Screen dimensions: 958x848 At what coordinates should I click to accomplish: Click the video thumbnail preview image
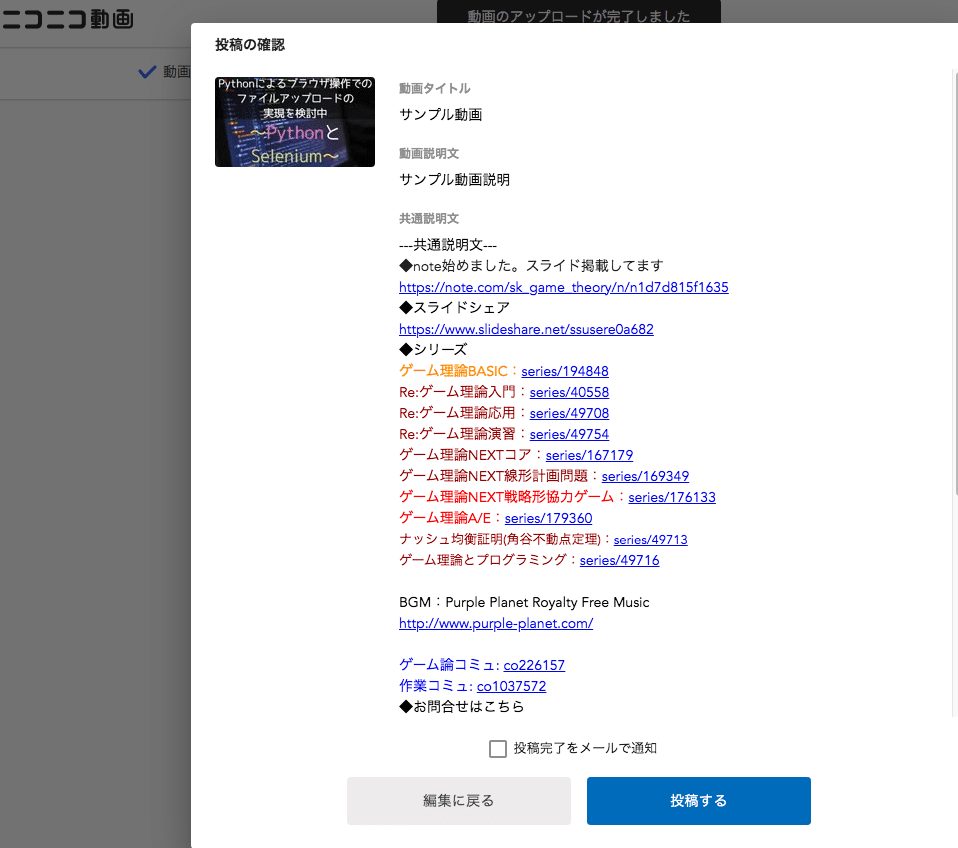point(294,122)
